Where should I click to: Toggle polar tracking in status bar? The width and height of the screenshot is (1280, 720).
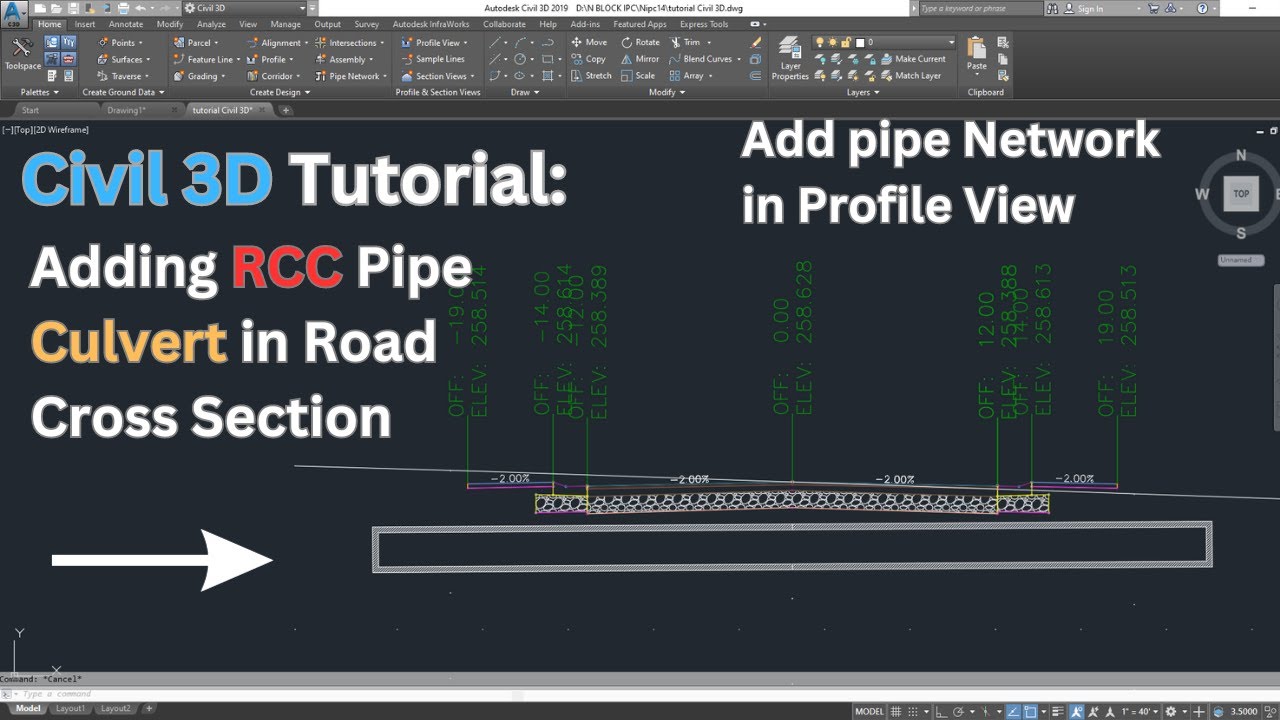(x=958, y=711)
